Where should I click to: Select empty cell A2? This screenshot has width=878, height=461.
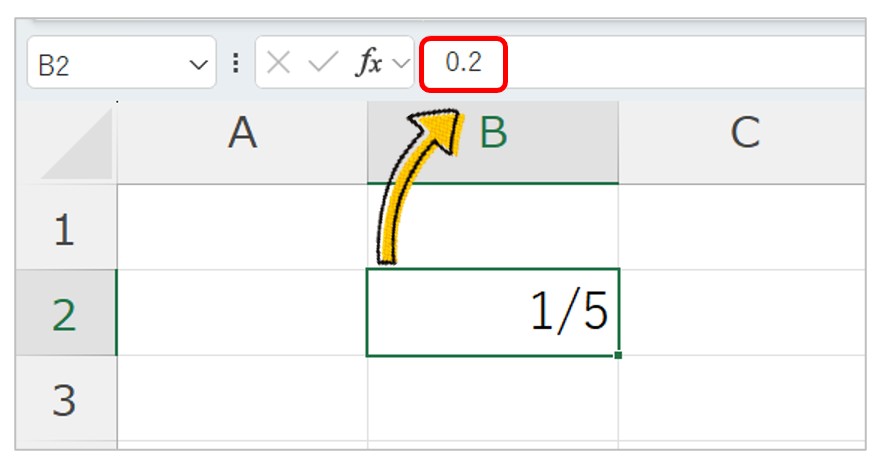(242, 313)
